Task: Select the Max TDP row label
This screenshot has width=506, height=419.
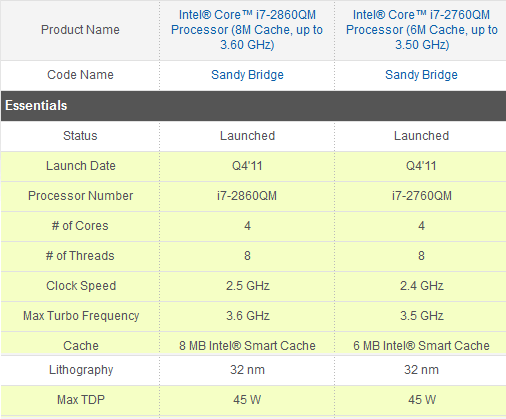Action: 81,400
